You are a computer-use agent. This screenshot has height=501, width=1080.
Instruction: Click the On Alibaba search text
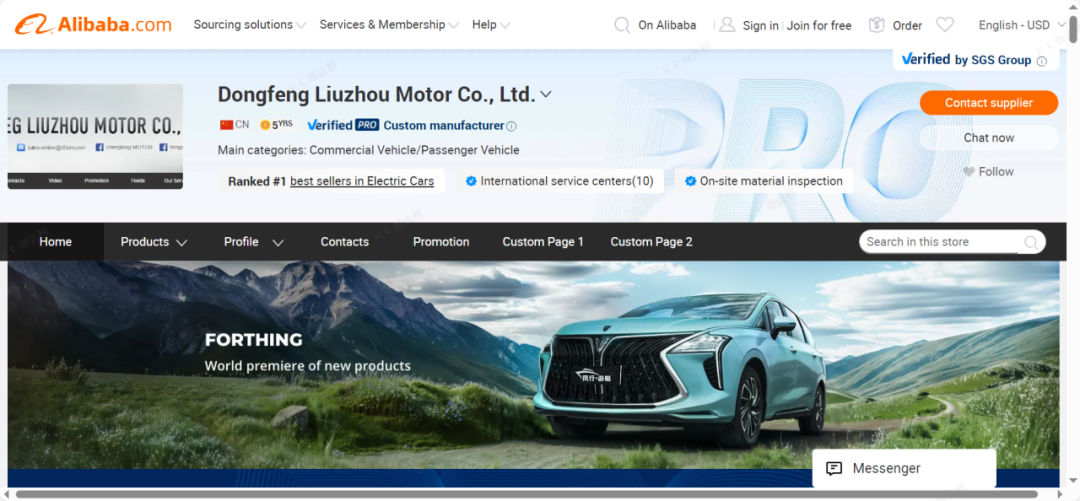(x=667, y=25)
